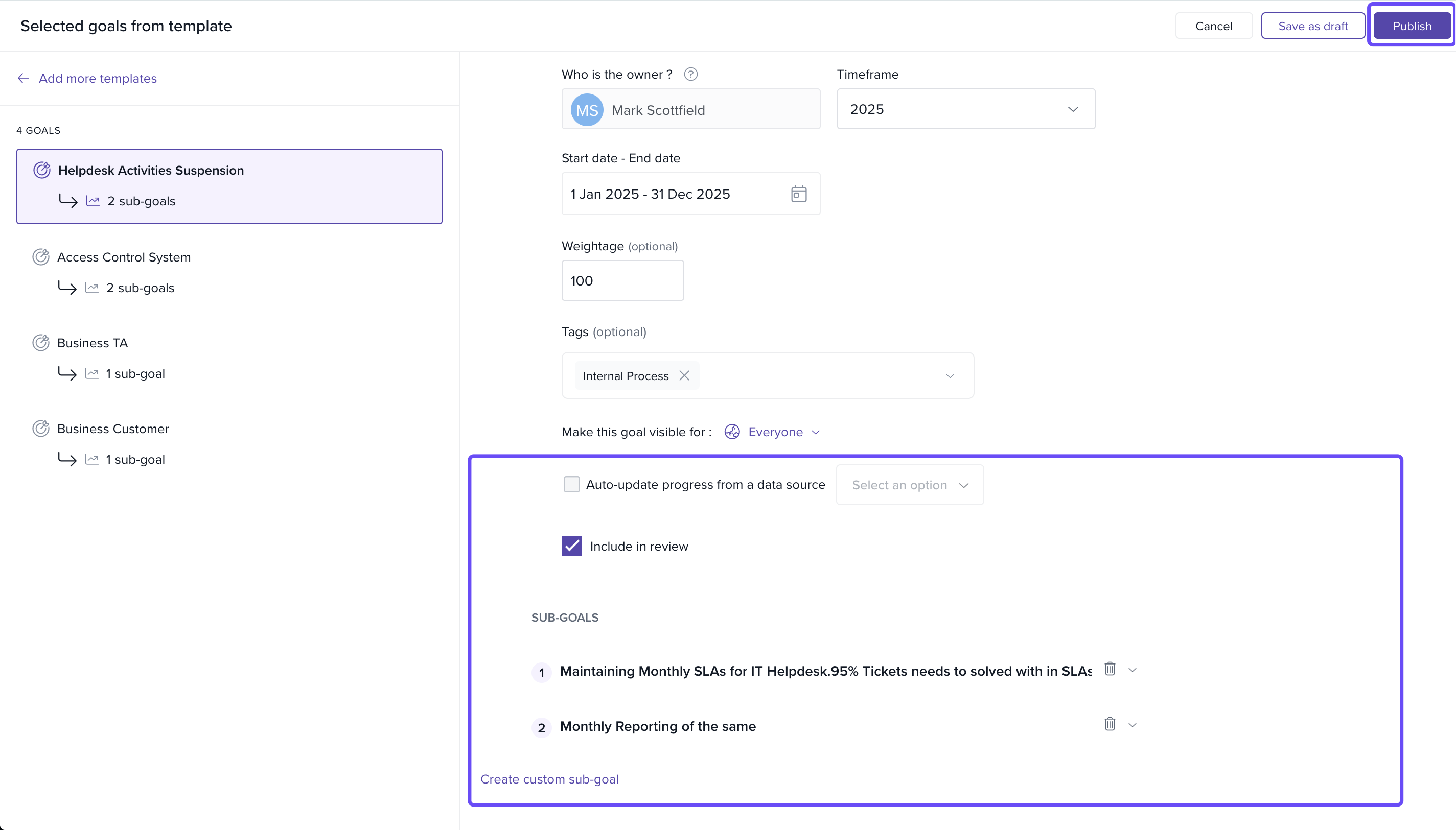The image size is (1456, 830).
Task: Open the calendar icon in date field
Action: [x=798, y=194]
